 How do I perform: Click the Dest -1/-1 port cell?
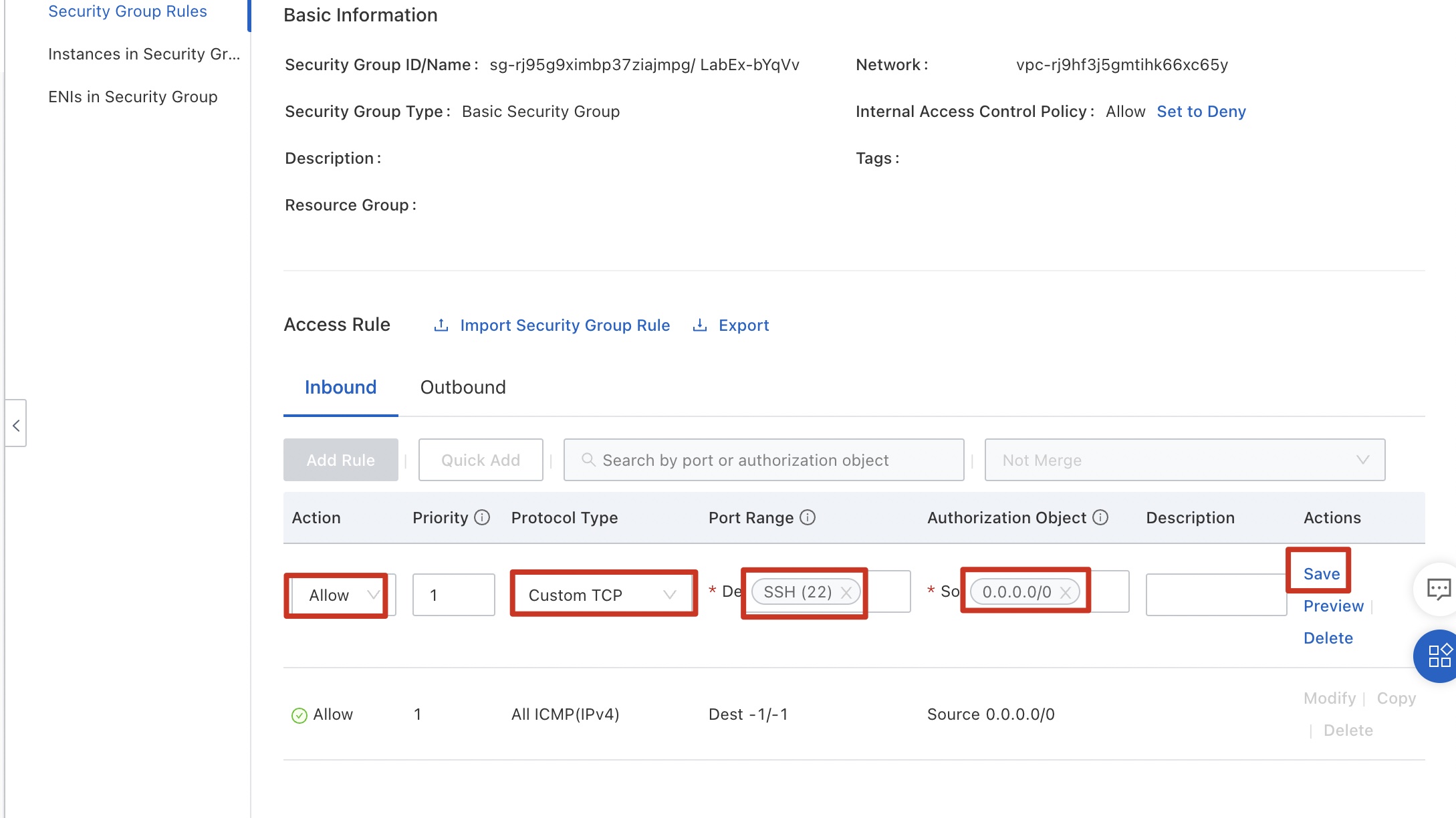748,714
